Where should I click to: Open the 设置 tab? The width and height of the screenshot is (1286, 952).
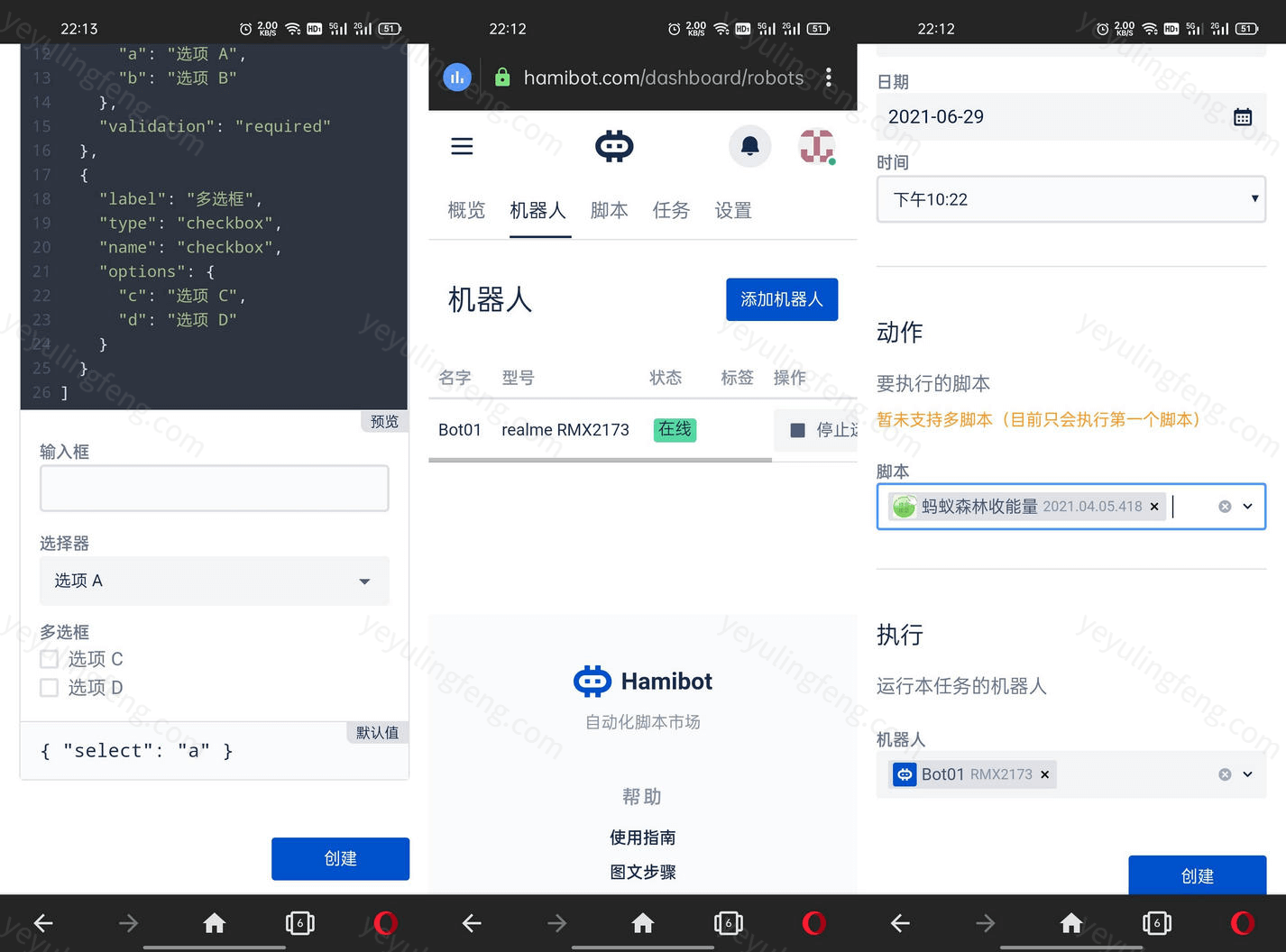click(x=733, y=211)
